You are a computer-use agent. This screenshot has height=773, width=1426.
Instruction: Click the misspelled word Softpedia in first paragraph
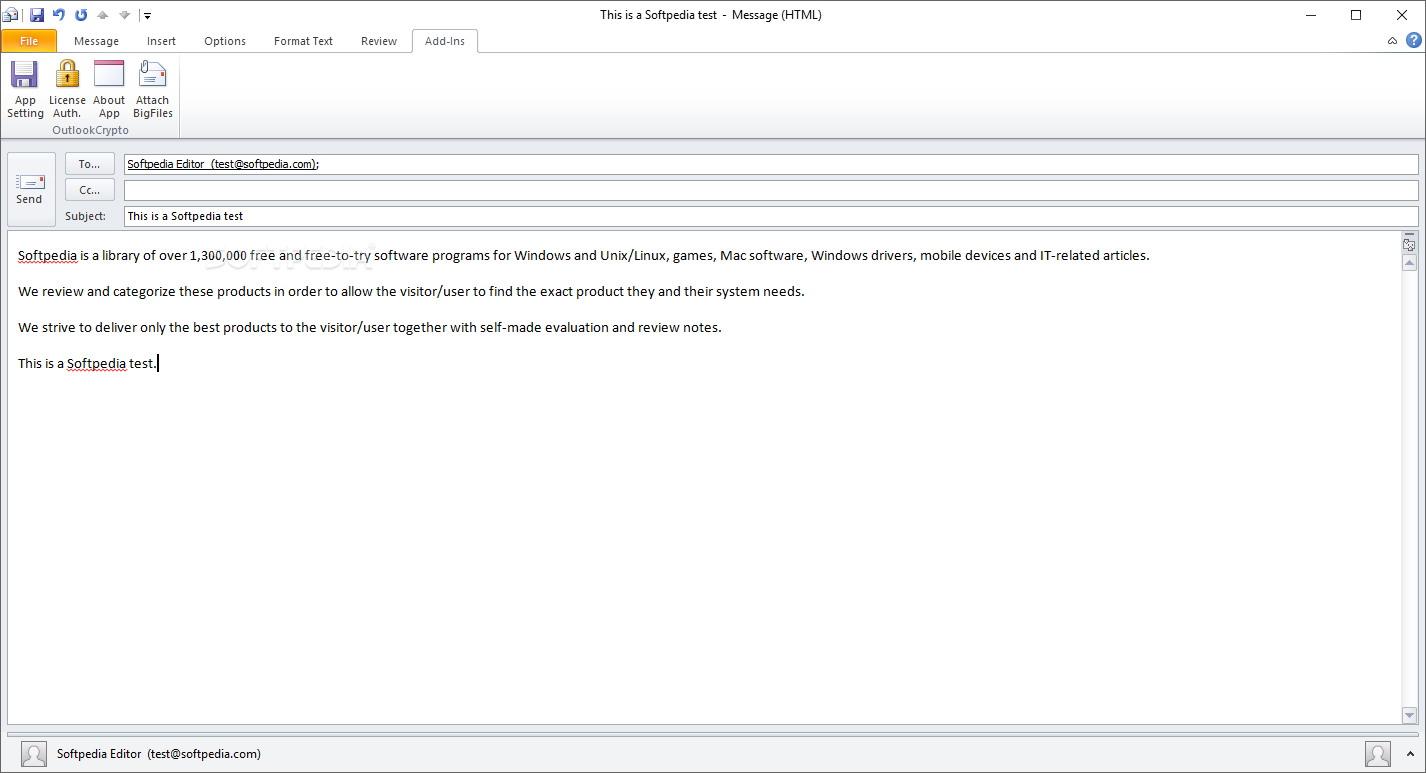coord(47,255)
